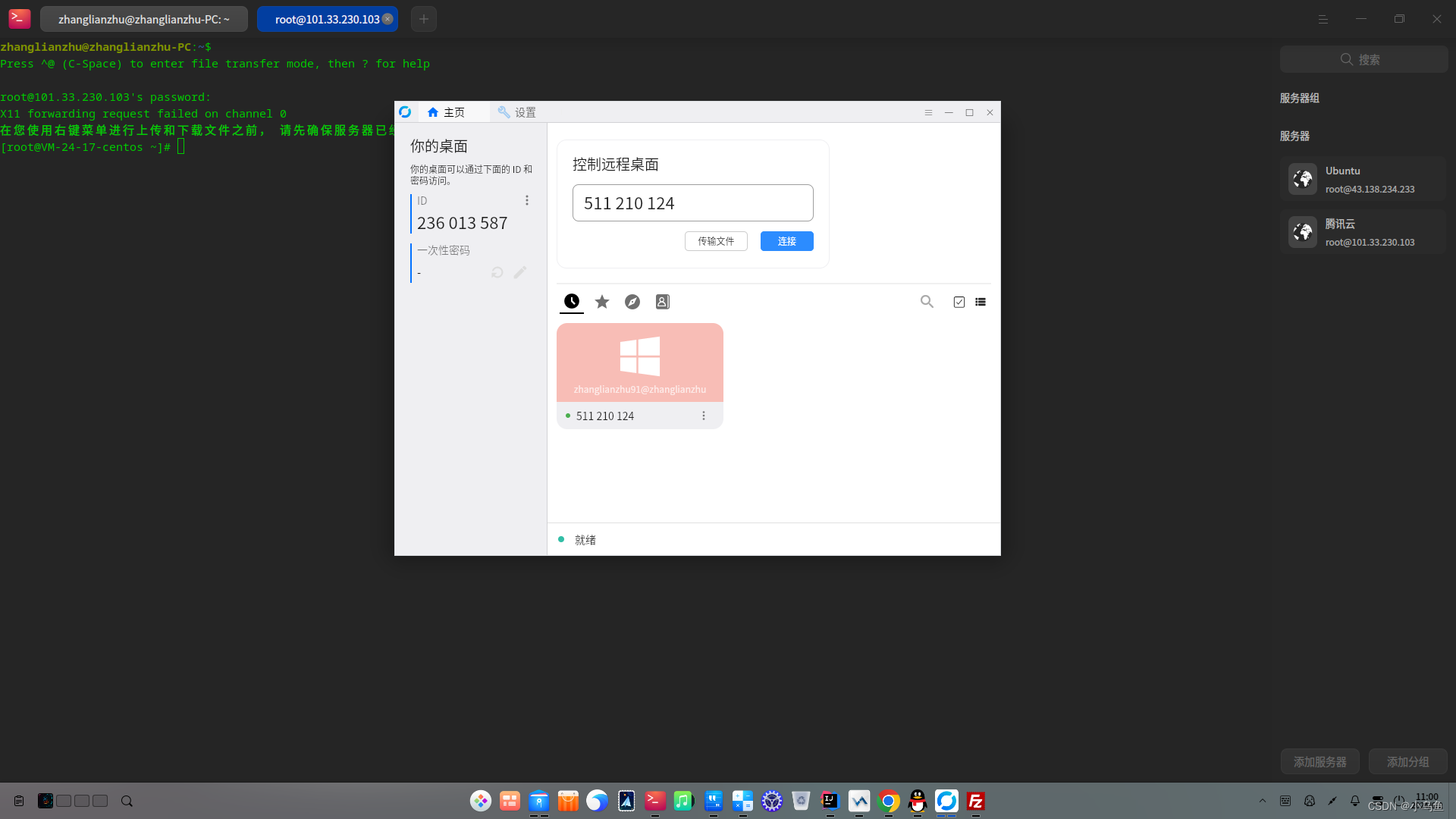Close the root@101.33.230.103 terminal tab

388,19
